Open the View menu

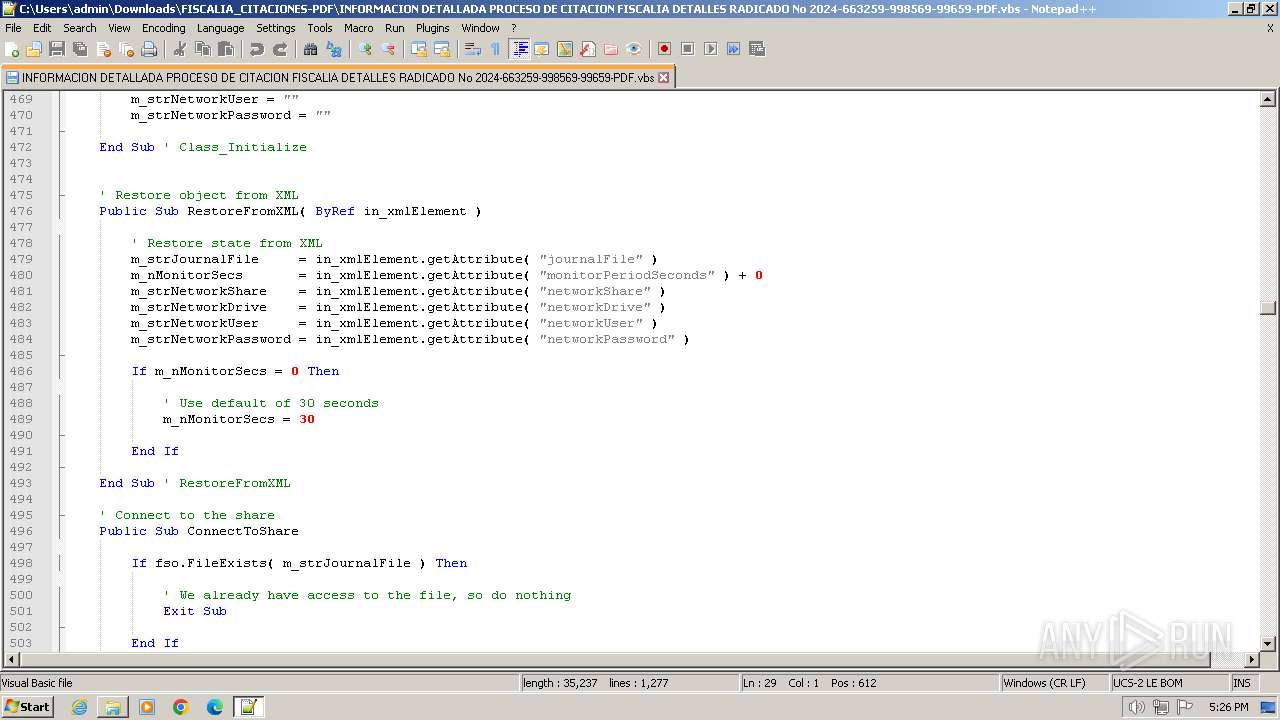(x=119, y=28)
